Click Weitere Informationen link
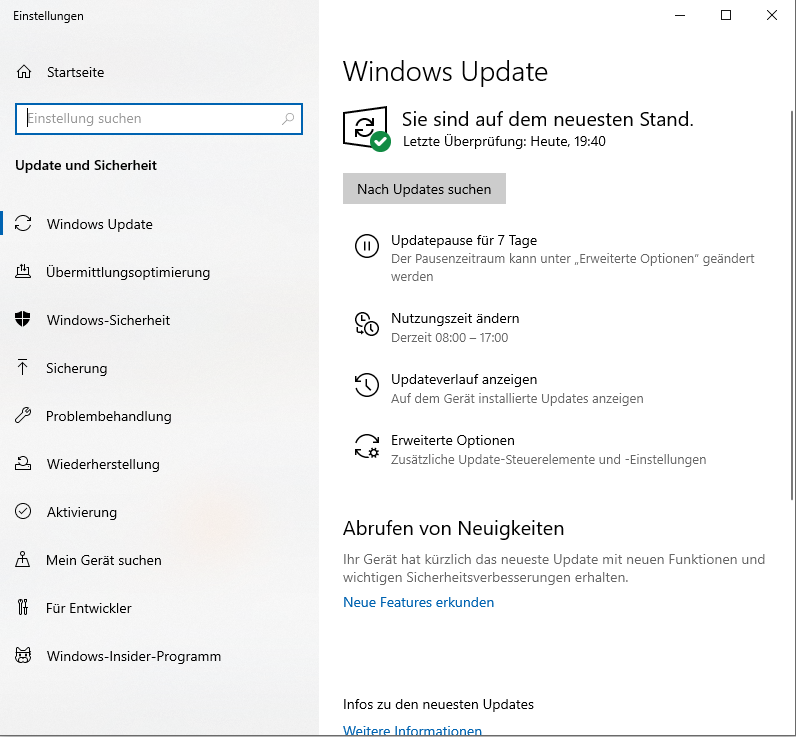796x737 pixels. pos(412,730)
